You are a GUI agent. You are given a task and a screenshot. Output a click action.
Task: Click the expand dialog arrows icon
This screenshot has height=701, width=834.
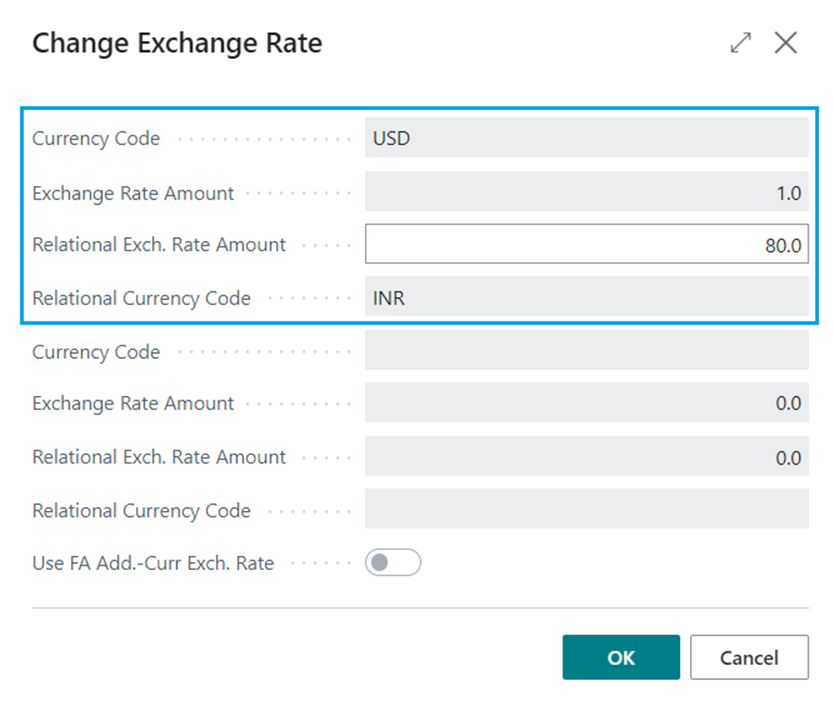point(740,43)
